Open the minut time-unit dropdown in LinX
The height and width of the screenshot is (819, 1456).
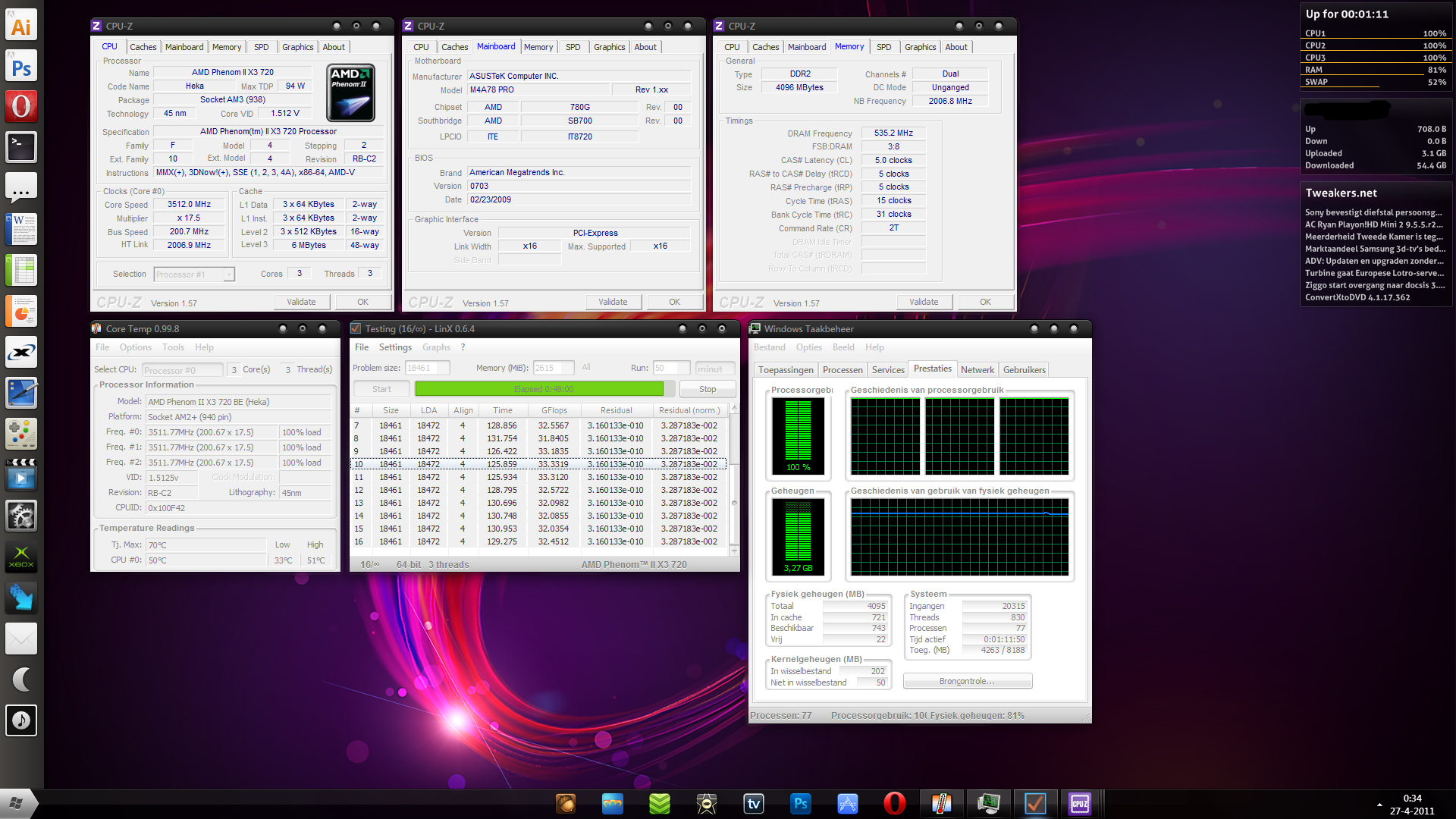[715, 369]
